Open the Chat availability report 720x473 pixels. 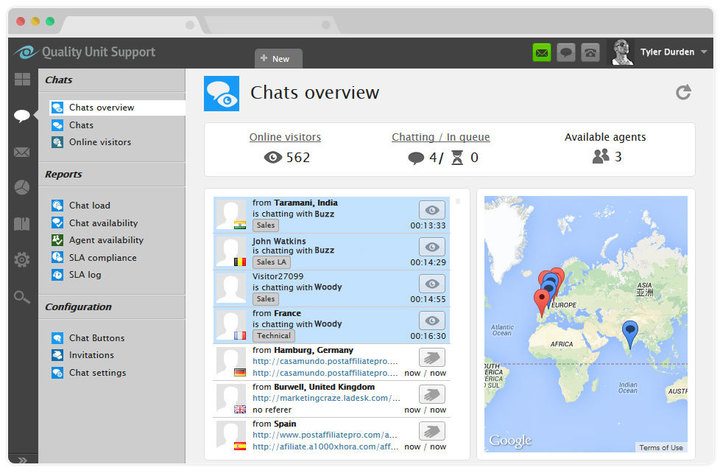point(103,223)
